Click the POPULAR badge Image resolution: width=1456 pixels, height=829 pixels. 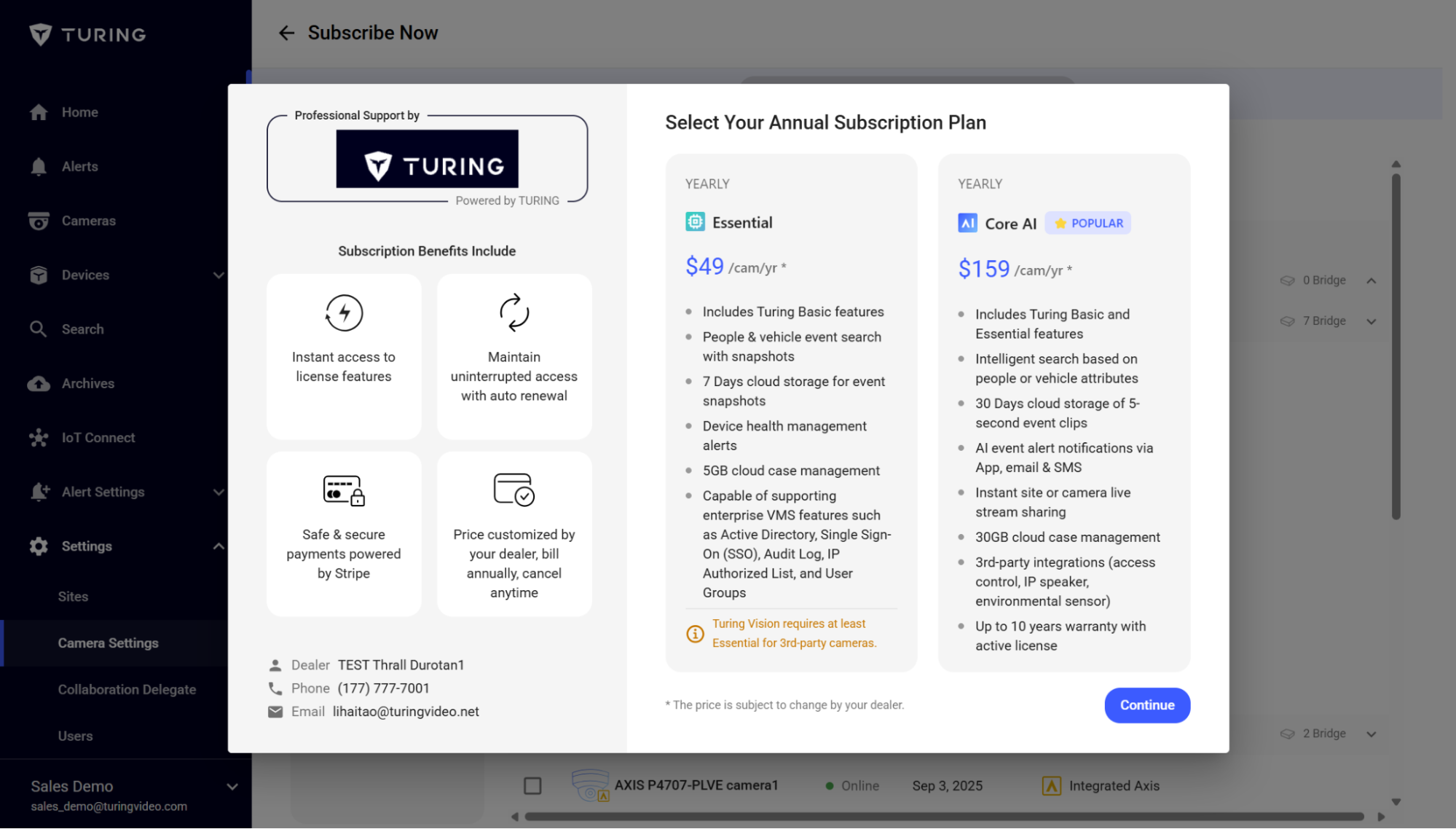[x=1087, y=223]
